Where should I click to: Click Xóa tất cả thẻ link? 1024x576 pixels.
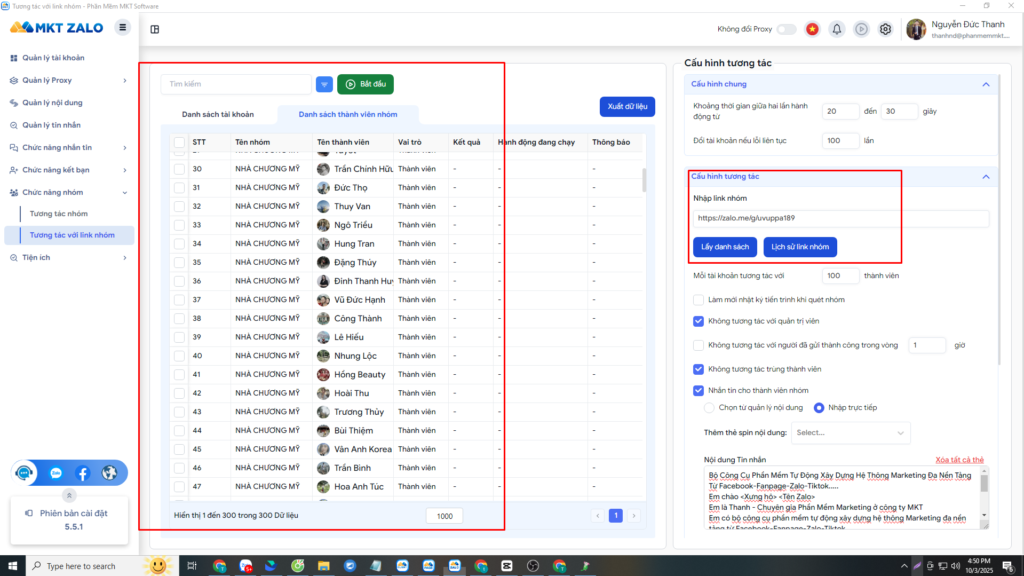point(959,460)
